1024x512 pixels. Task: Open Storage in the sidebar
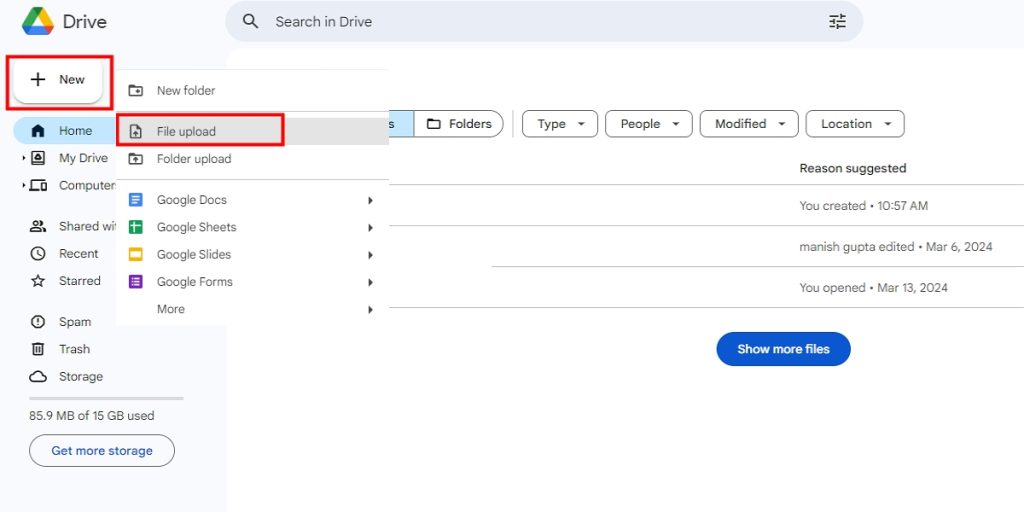[x=81, y=377]
